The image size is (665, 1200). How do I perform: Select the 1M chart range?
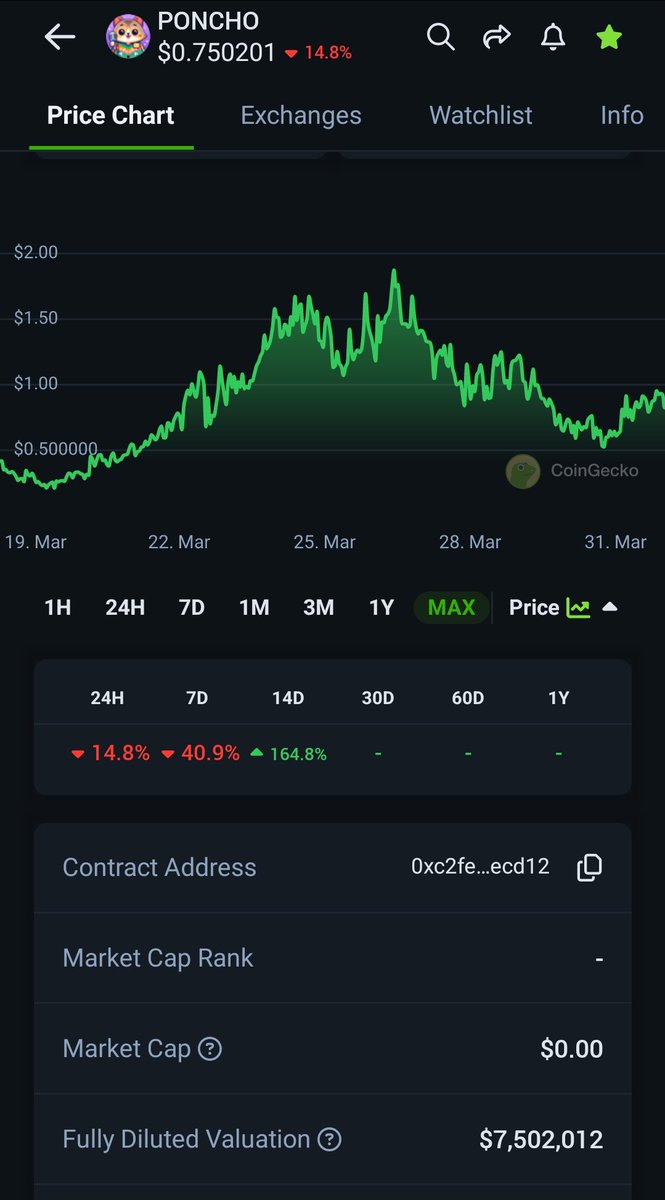(254, 607)
